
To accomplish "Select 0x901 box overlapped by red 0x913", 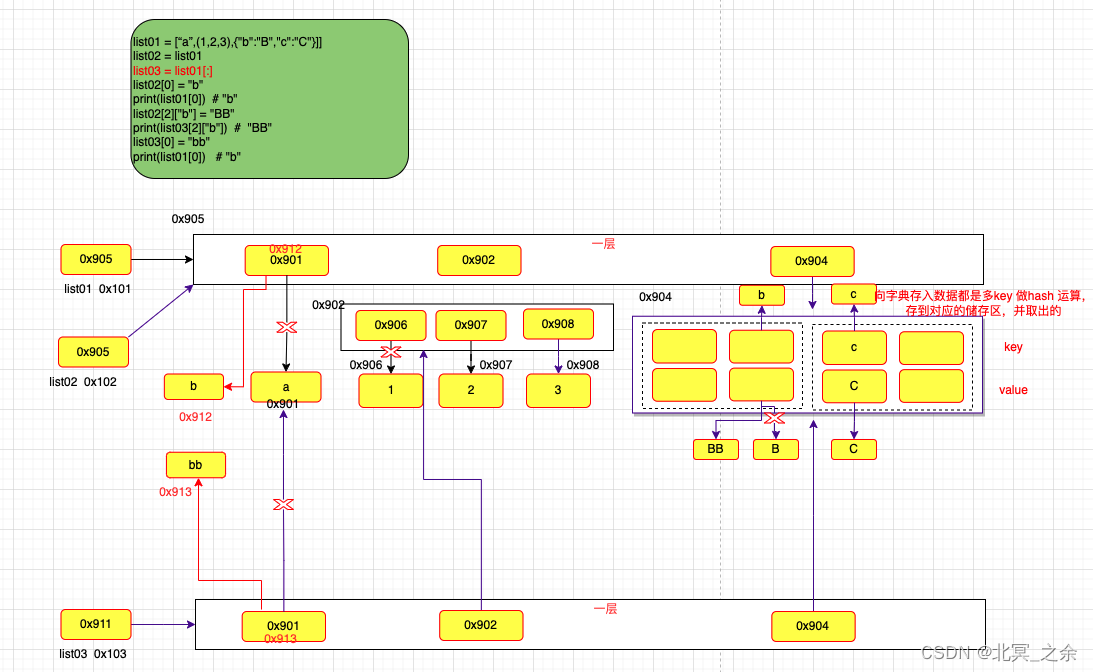I will pyautogui.click(x=284, y=627).
